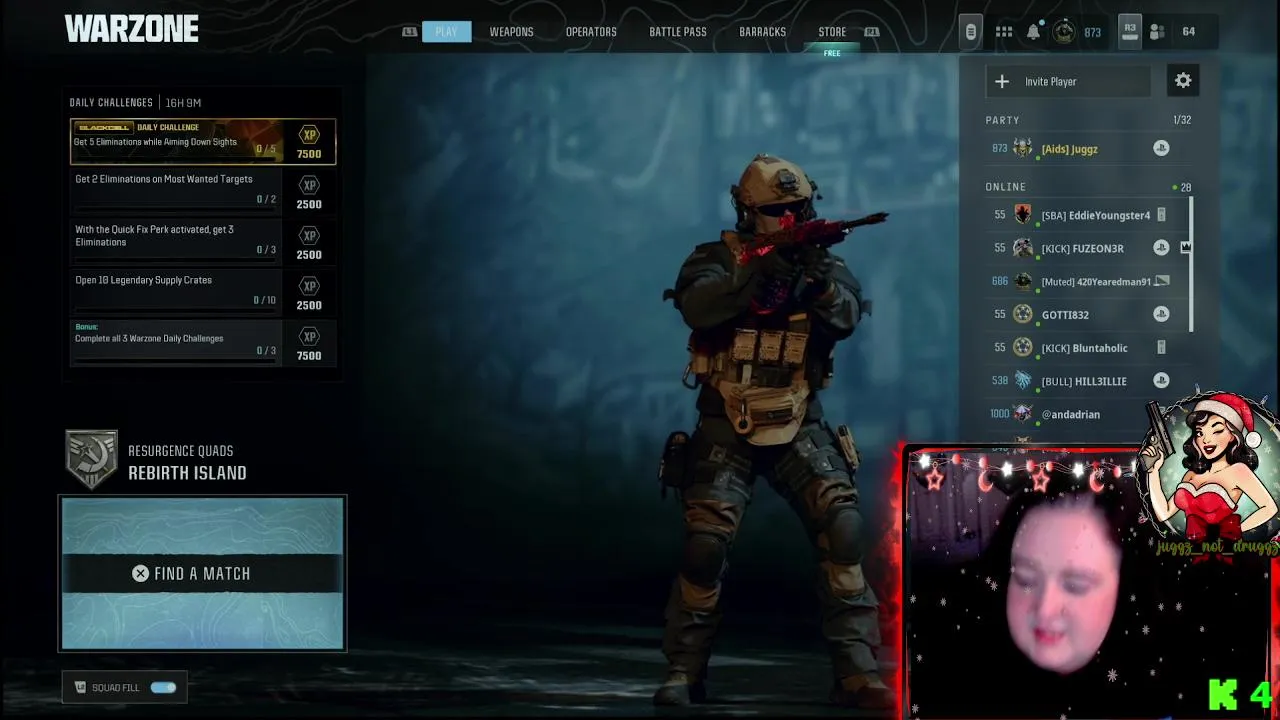Click the FREE label under STORE
Image resolution: width=1280 pixels, height=720 pixels.
point(832,53)
